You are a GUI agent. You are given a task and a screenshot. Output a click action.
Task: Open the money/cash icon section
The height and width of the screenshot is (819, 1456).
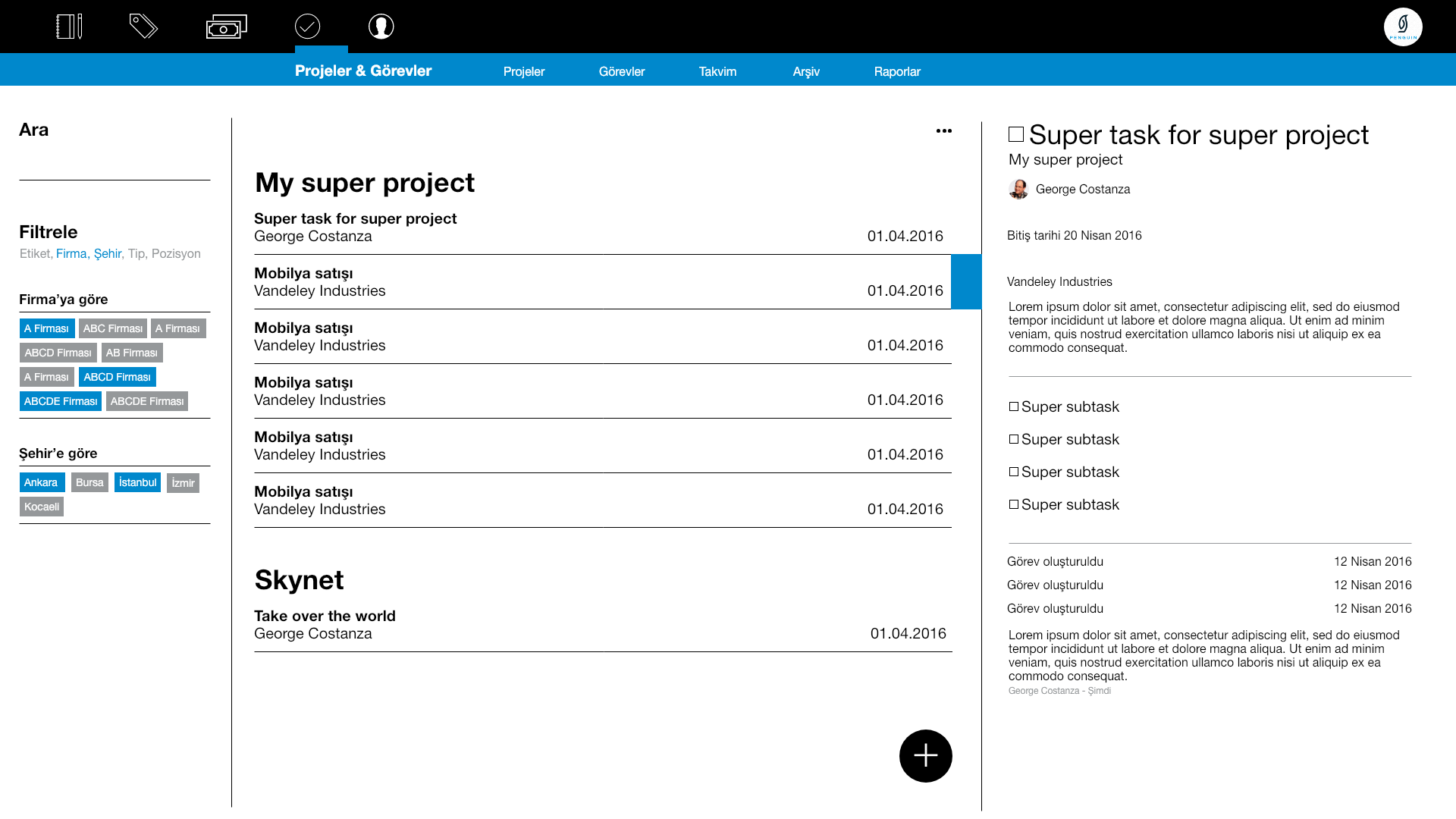coord(226,27)
